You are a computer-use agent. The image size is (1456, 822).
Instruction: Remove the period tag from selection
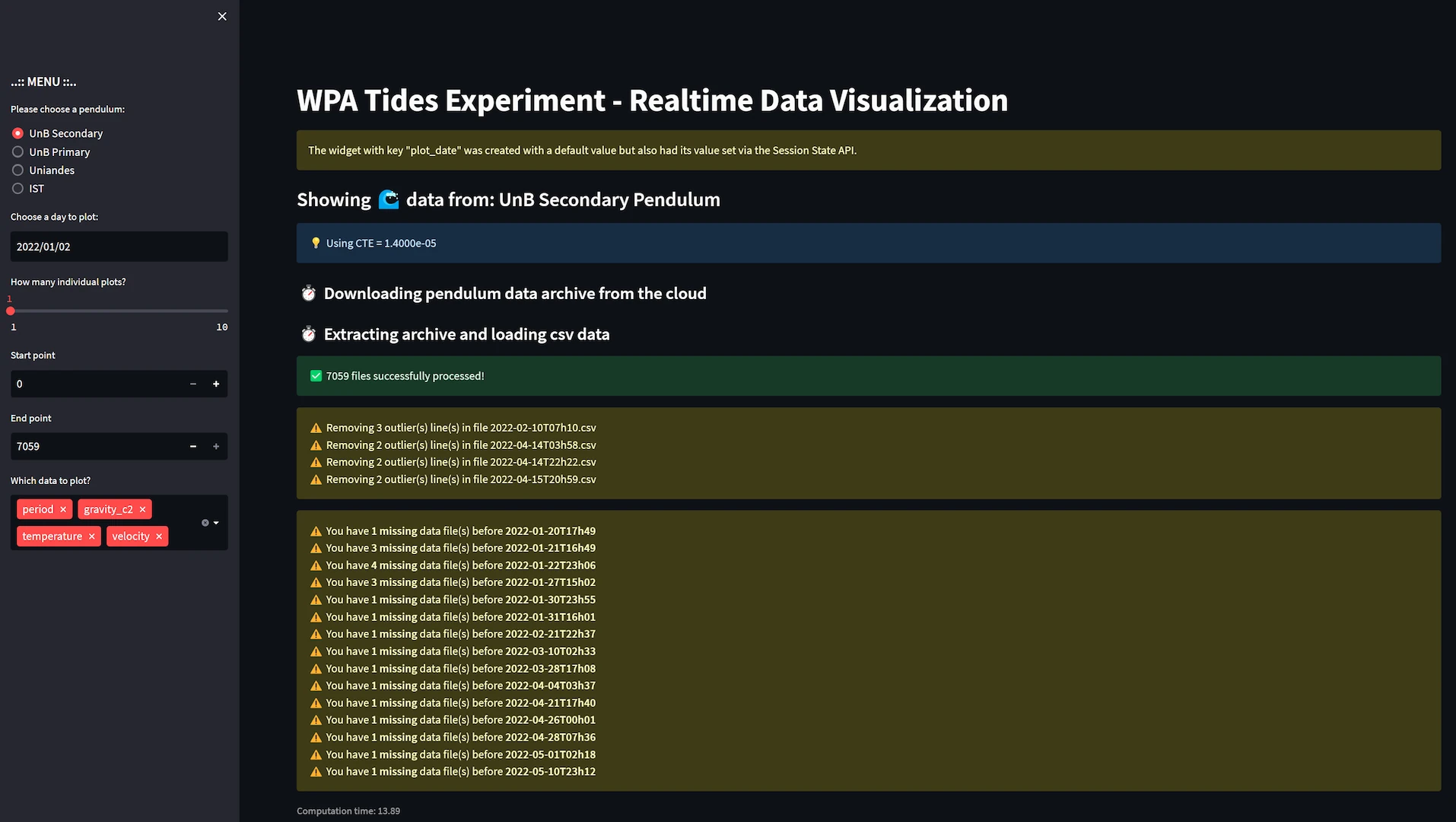pos(63,509)
